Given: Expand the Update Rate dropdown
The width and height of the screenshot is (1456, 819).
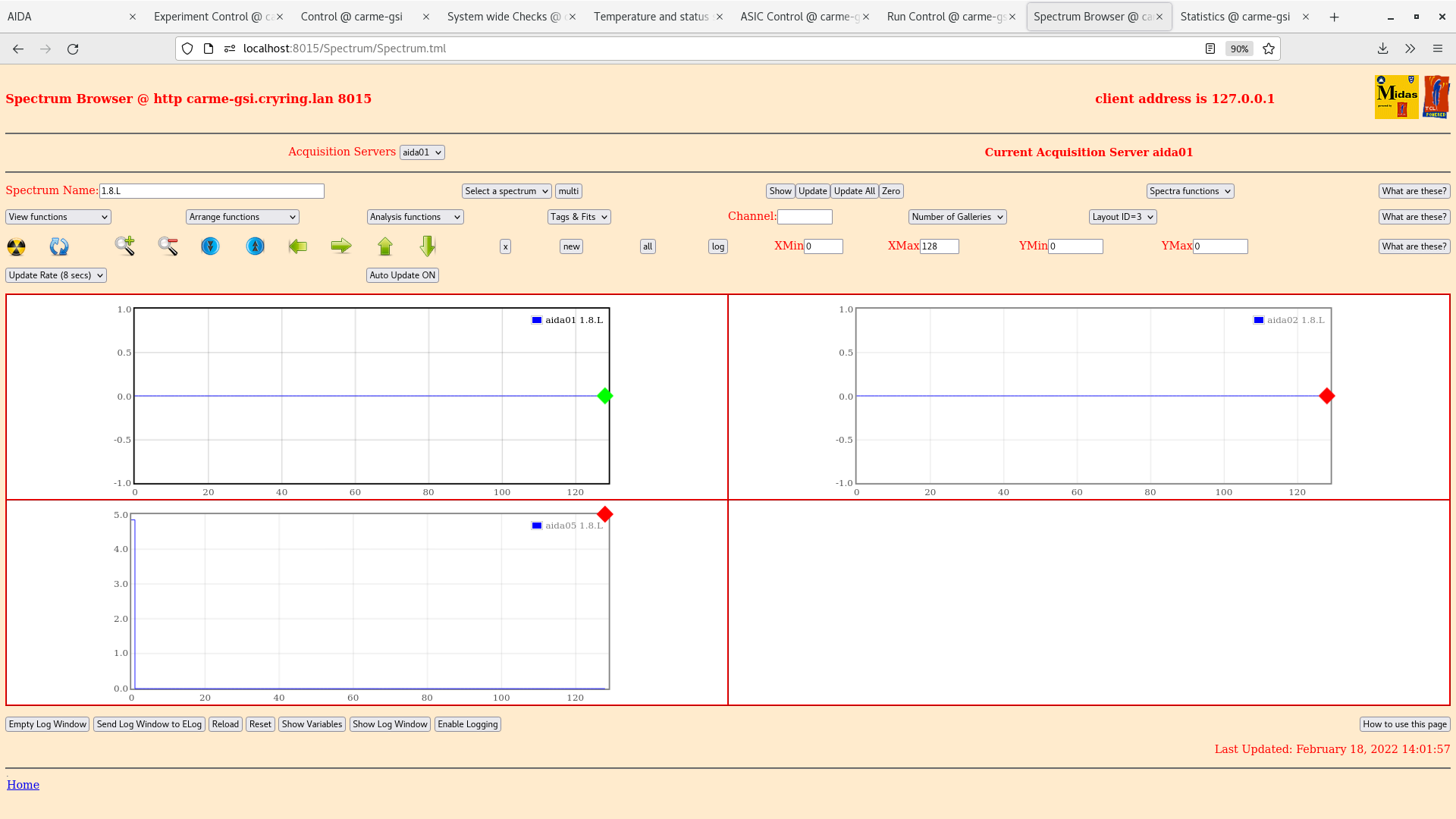Looking at the screenshot, I should 55,275.
